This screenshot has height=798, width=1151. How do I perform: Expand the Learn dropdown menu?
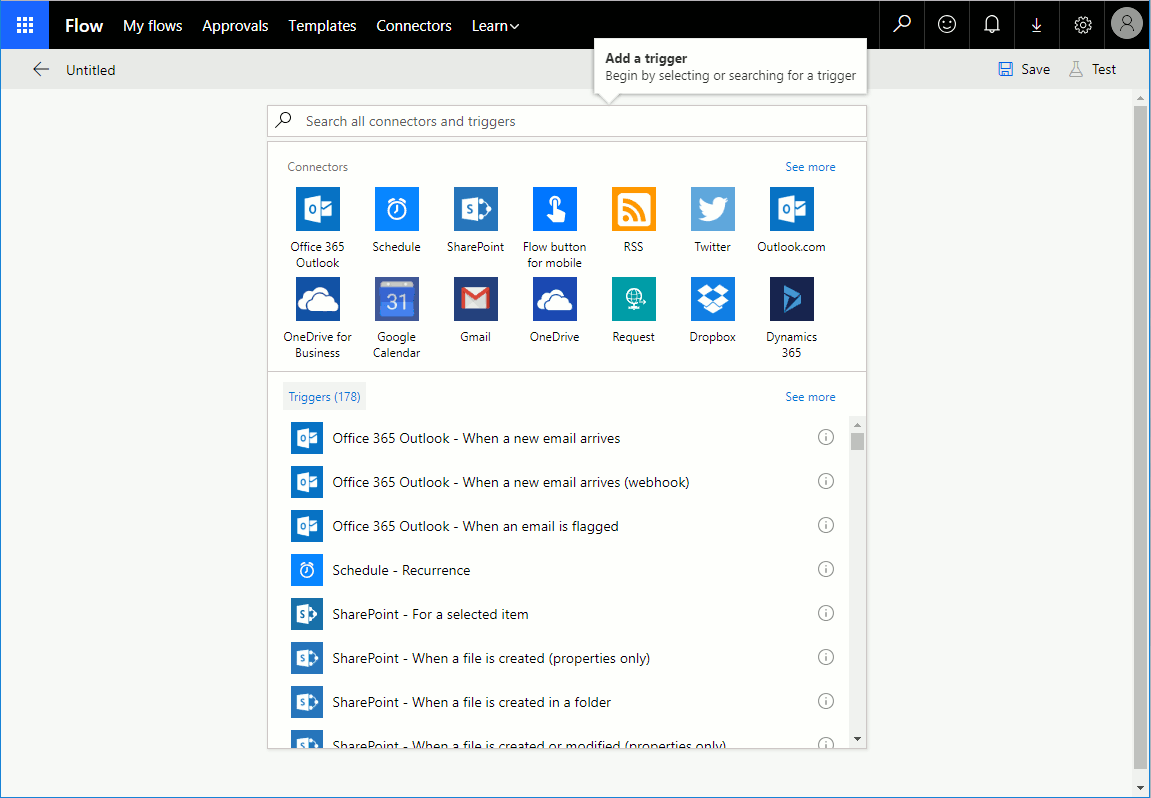pyautogui.click(x=495, y=26)
